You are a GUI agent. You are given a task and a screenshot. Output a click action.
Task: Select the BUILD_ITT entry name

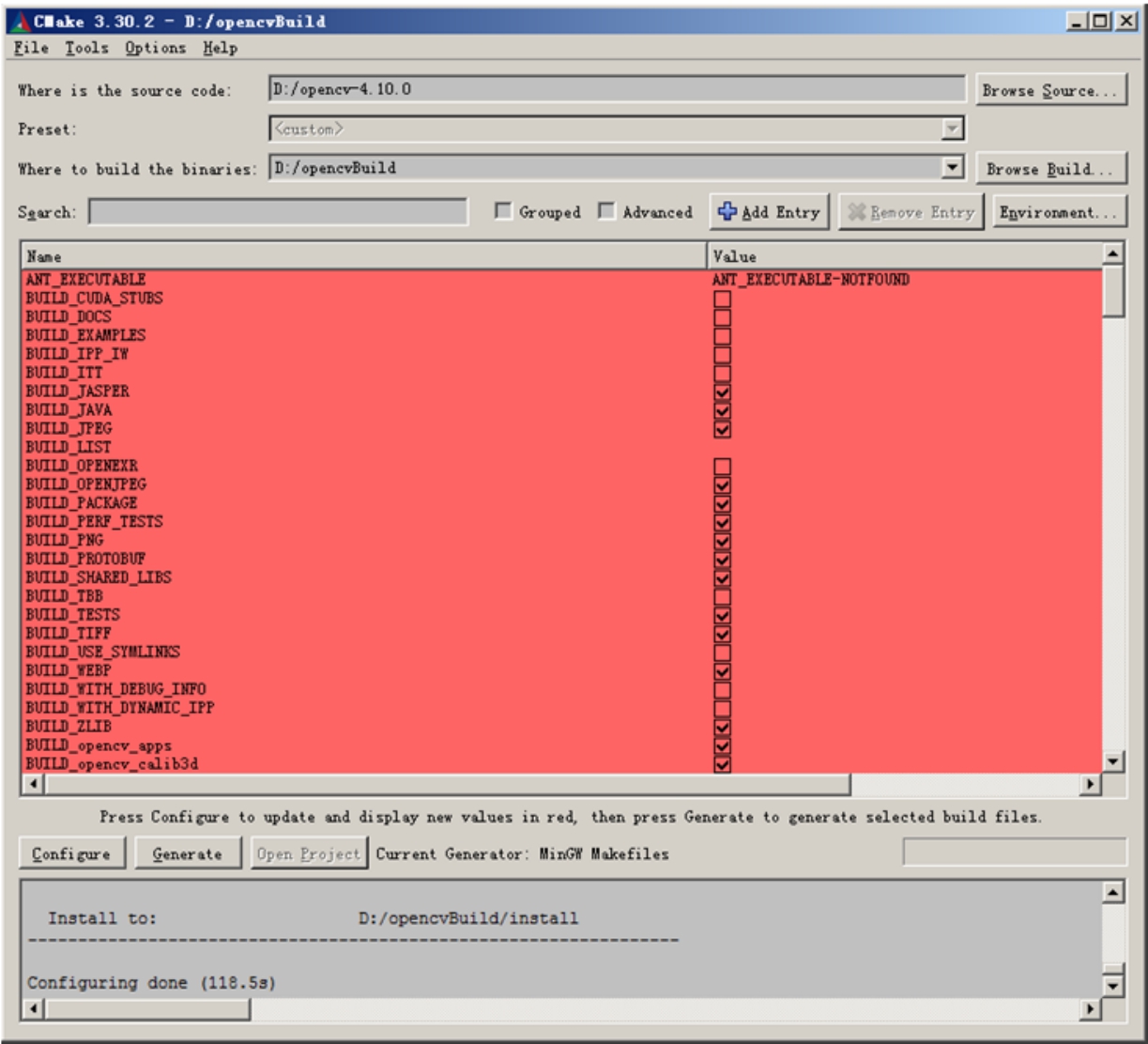[x=64, y=373]
